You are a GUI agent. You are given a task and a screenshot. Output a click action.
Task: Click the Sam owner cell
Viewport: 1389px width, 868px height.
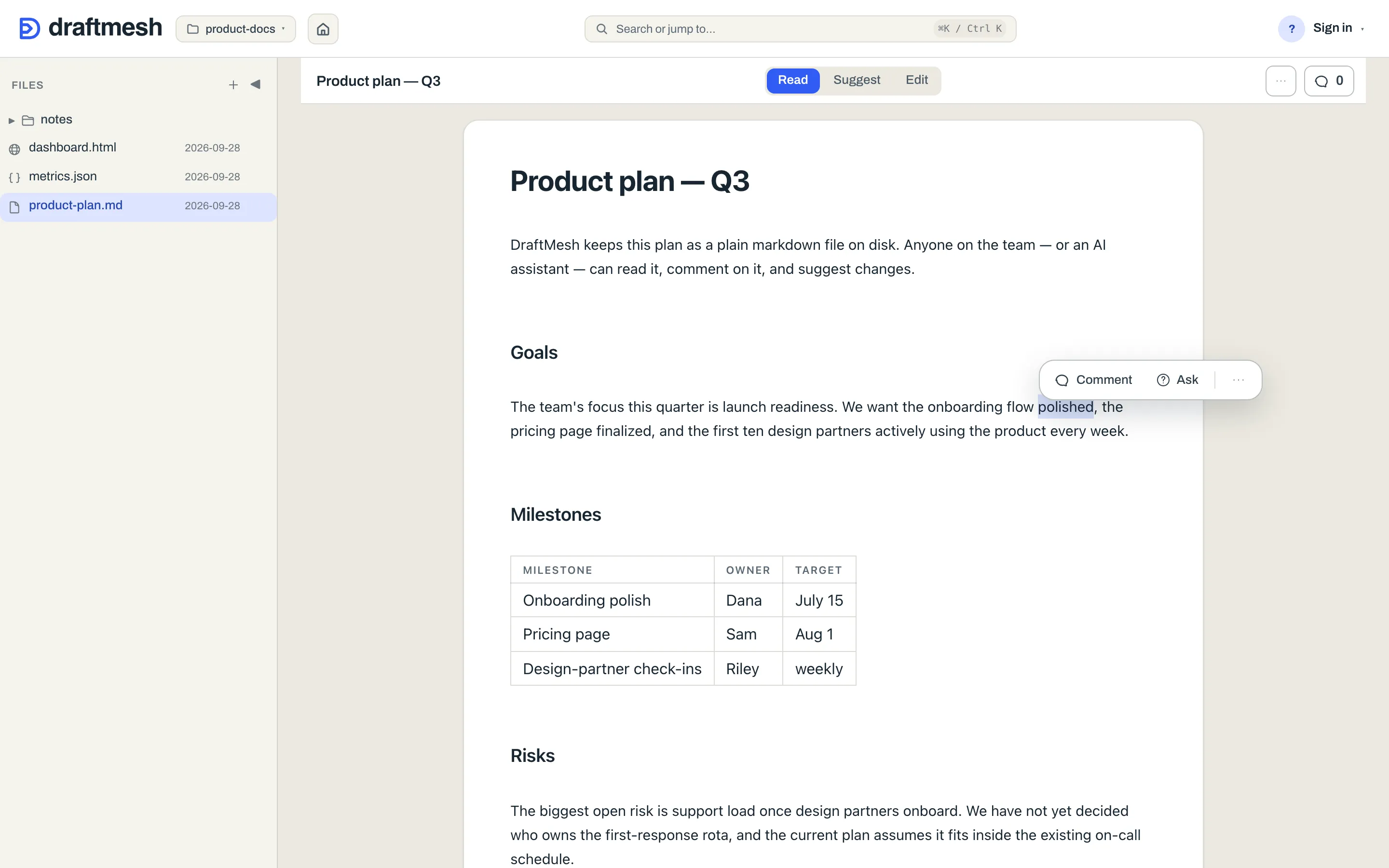pos(748,634)
